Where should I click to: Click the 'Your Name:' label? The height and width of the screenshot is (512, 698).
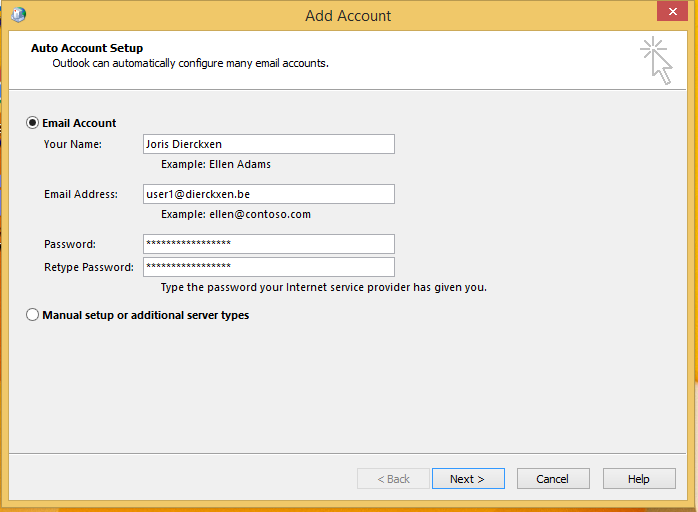(73, 144)
